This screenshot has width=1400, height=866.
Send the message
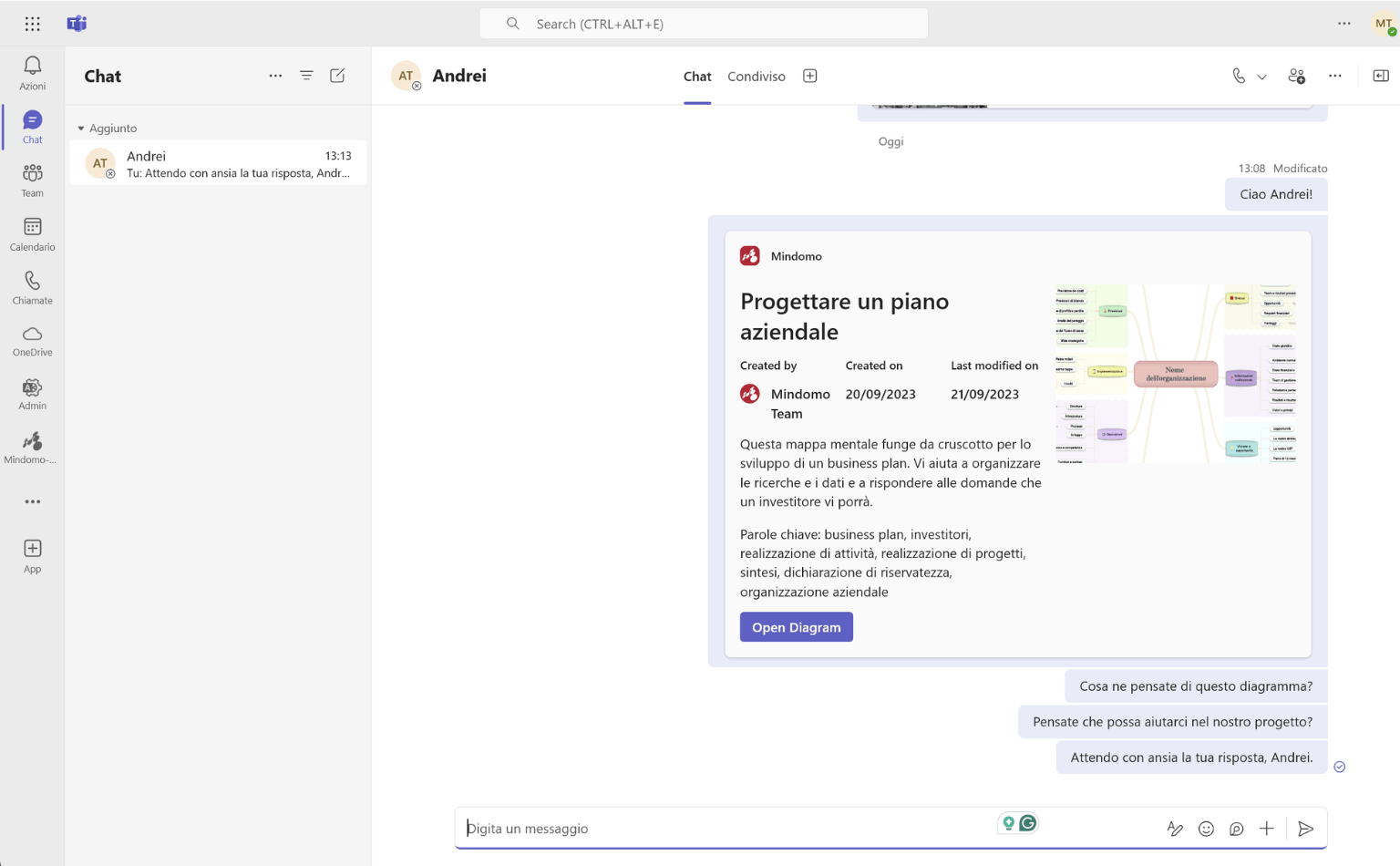[1306, 829]
